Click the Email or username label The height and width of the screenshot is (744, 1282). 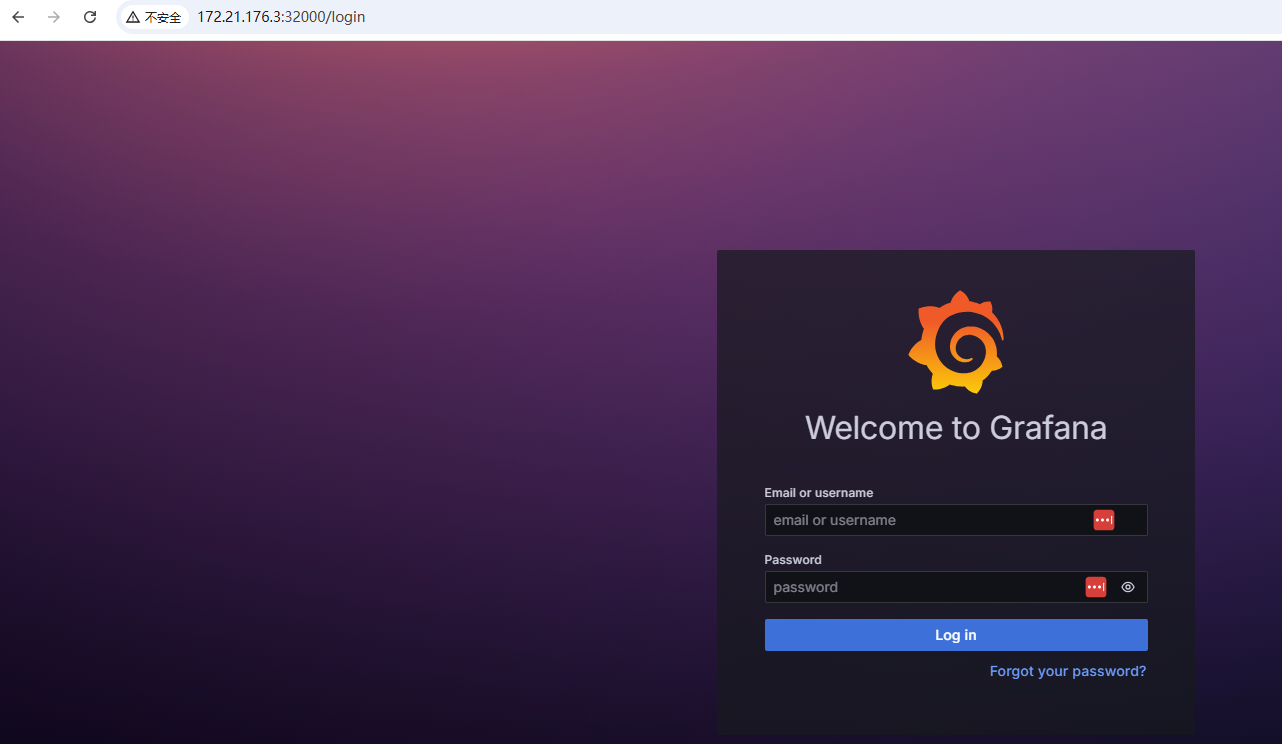click(819, 493)
